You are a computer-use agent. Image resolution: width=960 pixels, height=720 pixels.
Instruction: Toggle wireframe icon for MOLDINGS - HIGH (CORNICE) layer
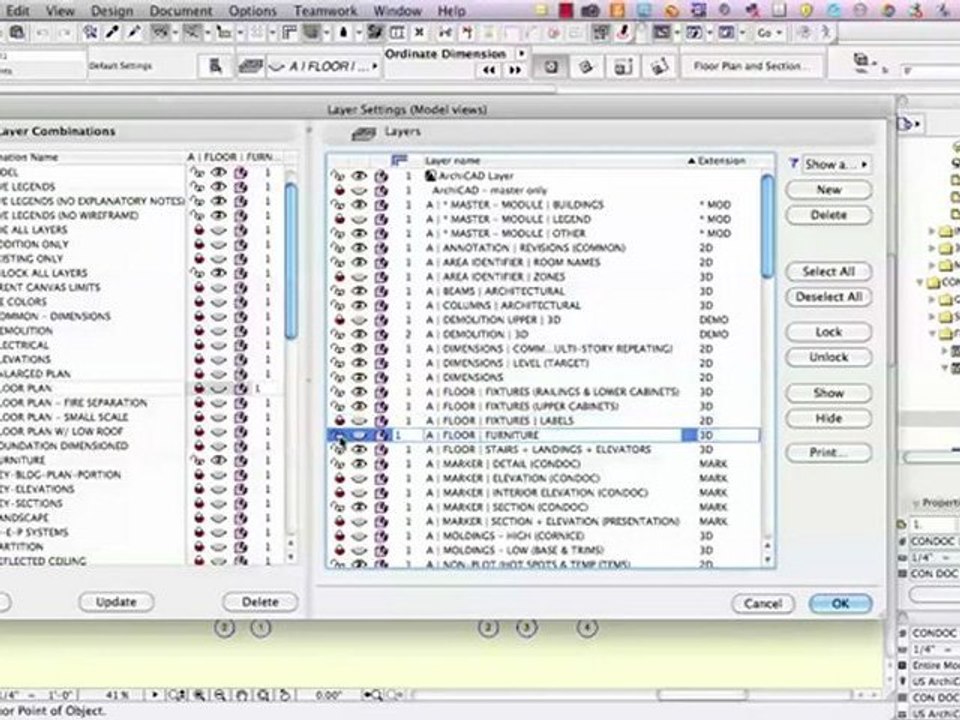click(x=381, y=536)
